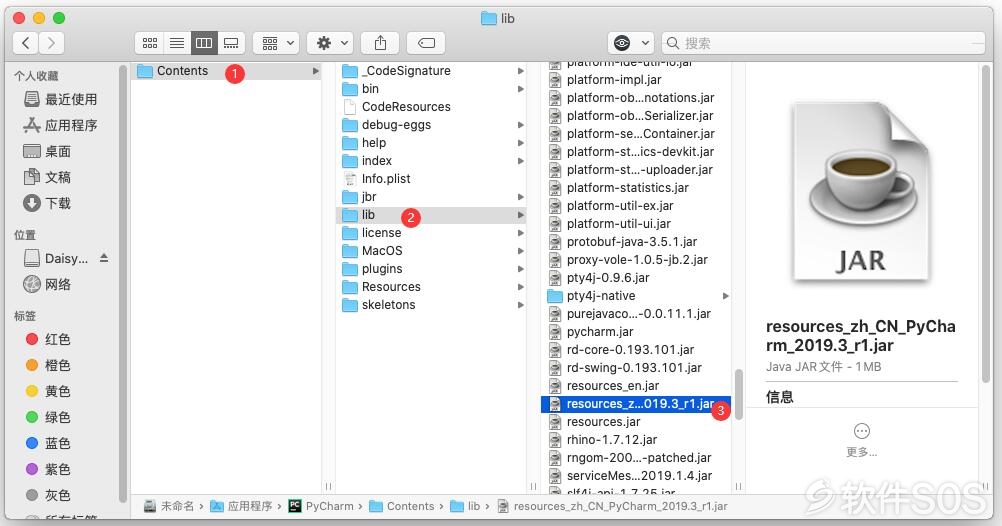This screenshot has height=526, width=1002.
Task: Switch to list view
Action: tap(177, 43)
